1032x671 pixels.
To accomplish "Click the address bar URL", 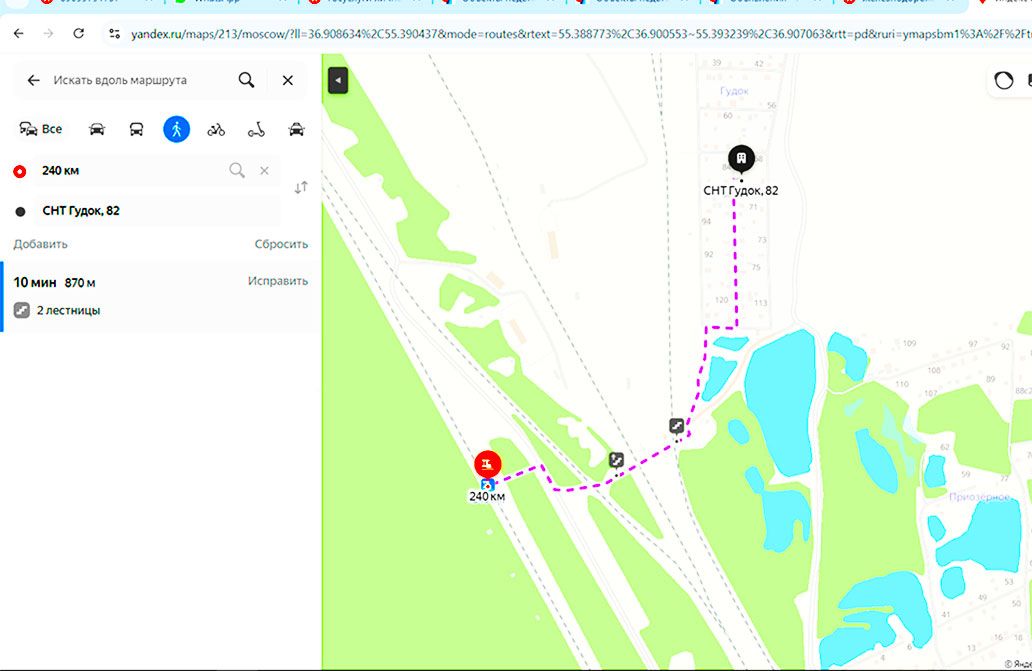I will 579,34.
